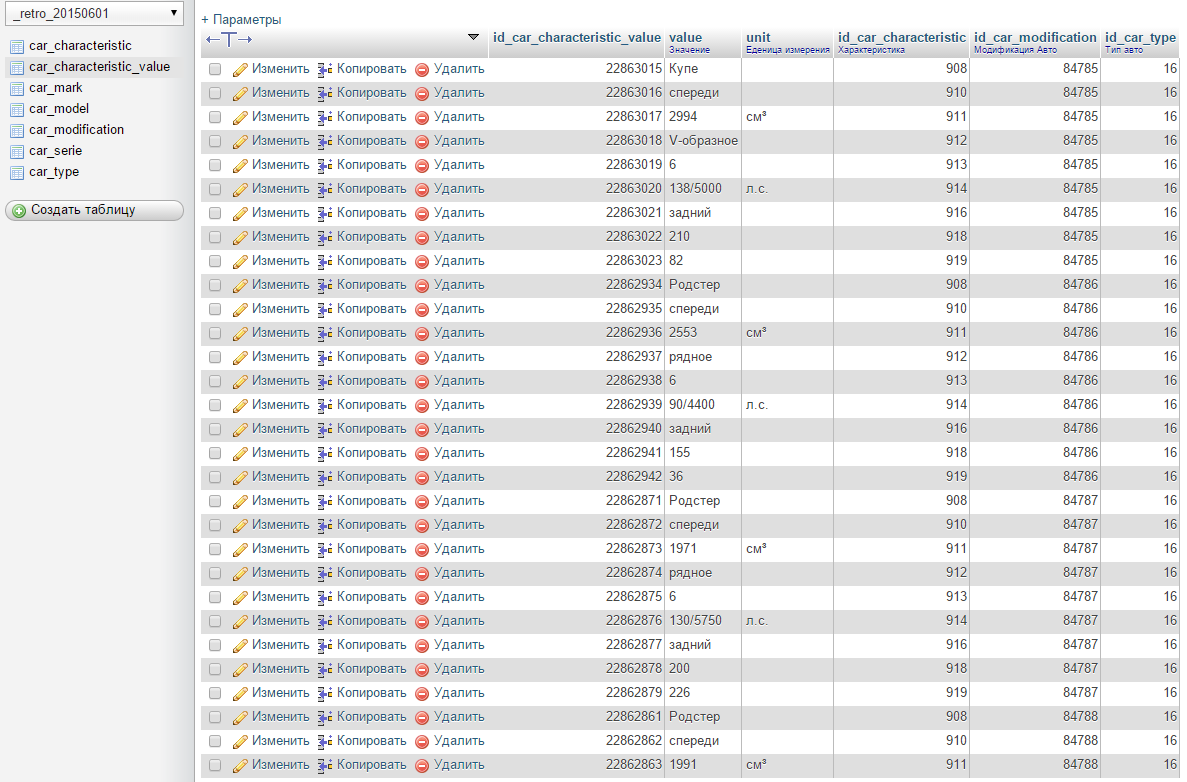This screenshot has height=782, width=1187.
Task: Click Удалить link in row 22862942
Action: coord(459,477)
